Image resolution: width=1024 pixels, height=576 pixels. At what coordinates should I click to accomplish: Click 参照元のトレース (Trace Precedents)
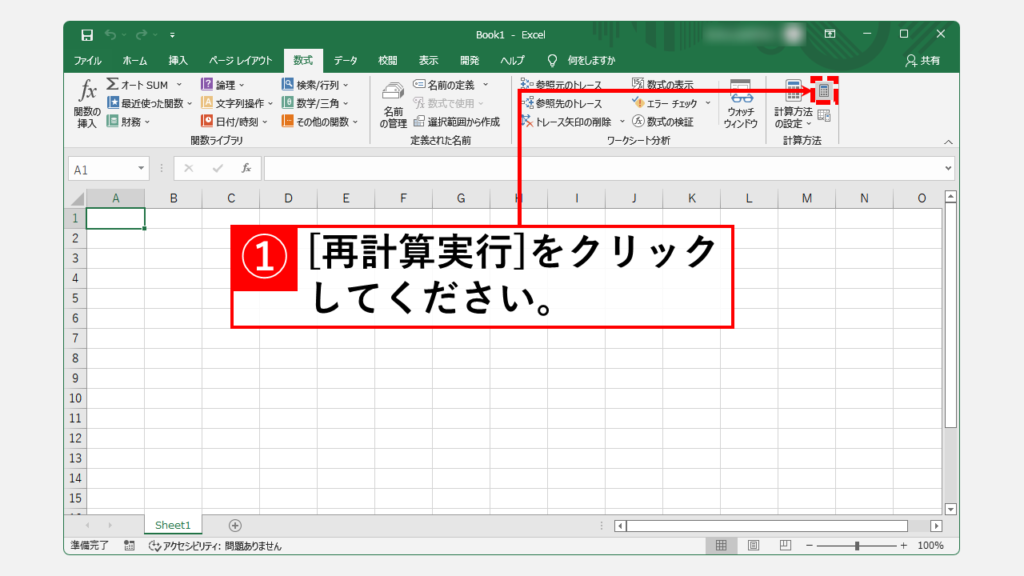(561, 86)
